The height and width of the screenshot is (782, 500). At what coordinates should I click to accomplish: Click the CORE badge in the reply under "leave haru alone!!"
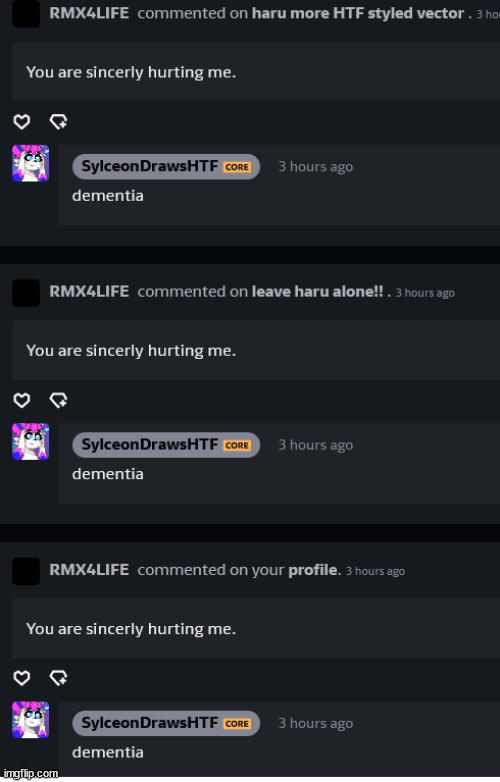click(237, 445)
